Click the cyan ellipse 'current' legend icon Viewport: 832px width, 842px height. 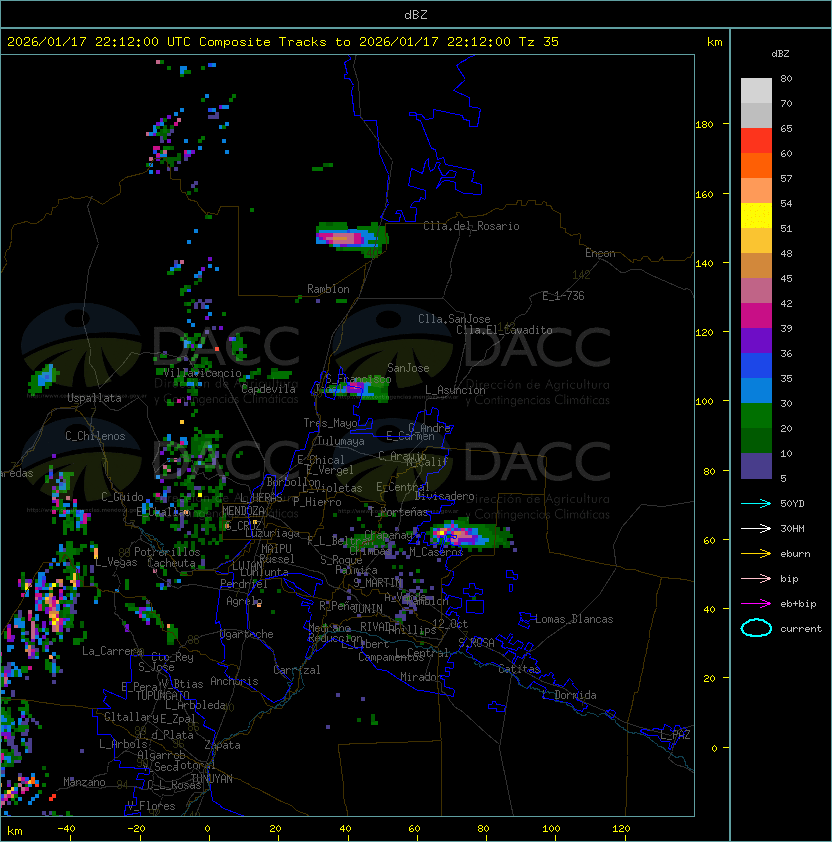[x=756, y=628]
